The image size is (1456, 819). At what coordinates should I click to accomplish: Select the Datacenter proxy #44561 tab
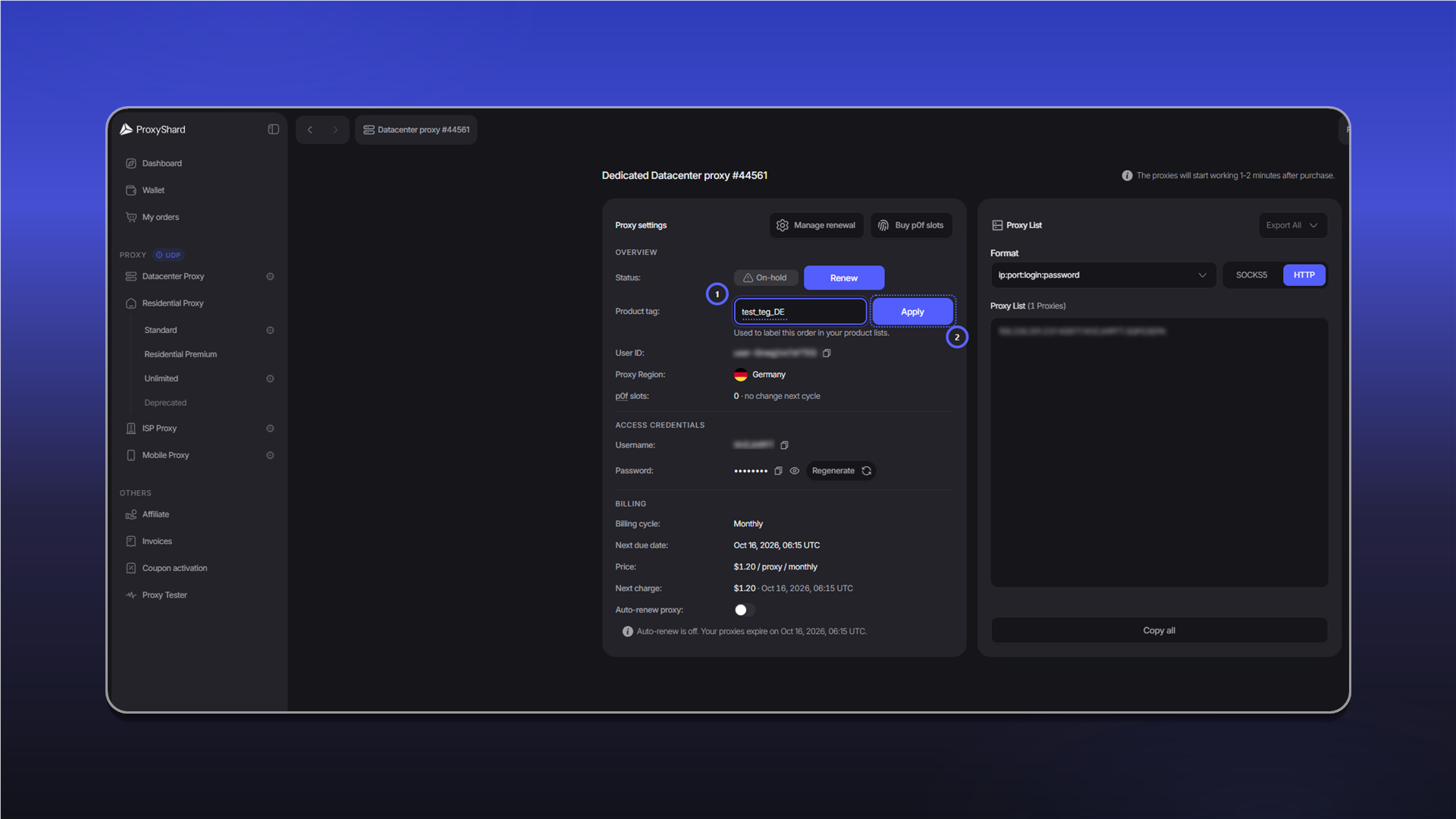416,130
